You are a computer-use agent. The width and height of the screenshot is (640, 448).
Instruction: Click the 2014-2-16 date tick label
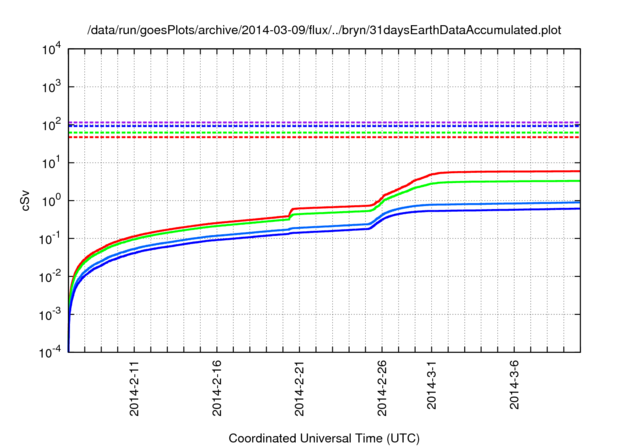point(217,388)
